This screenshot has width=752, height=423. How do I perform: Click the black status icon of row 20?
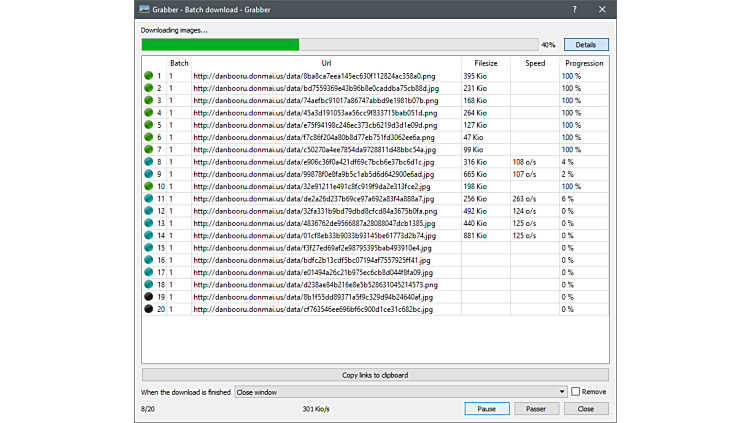point(148,310)
